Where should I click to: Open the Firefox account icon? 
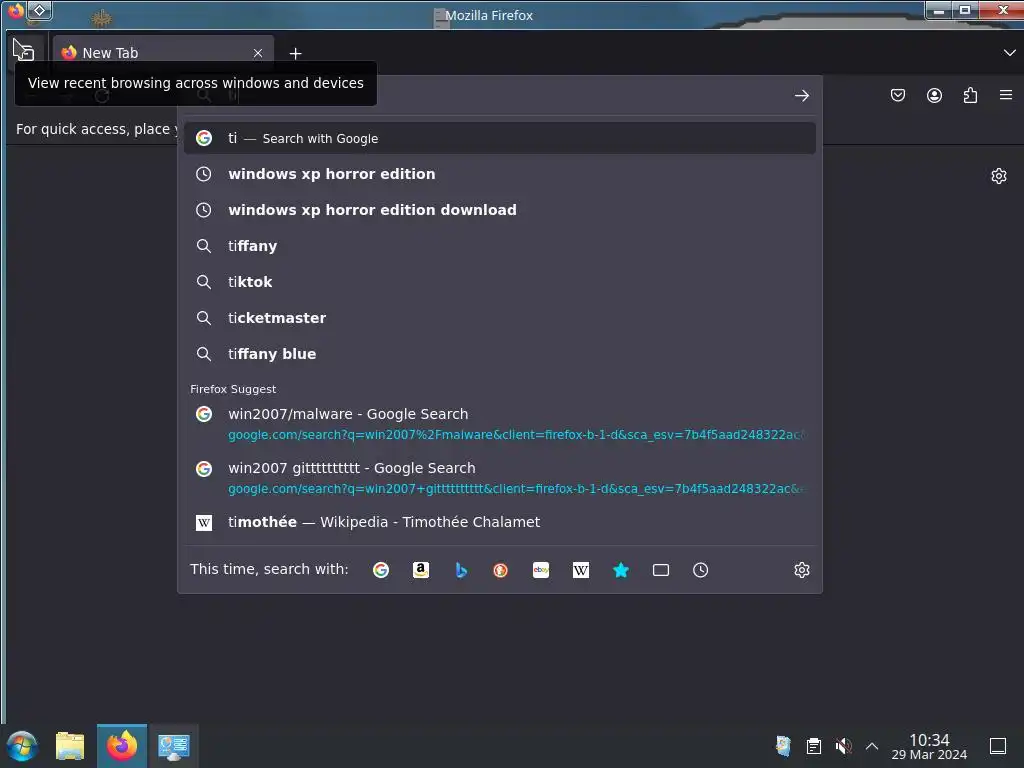pyautogui.click(x=934, y=95)
